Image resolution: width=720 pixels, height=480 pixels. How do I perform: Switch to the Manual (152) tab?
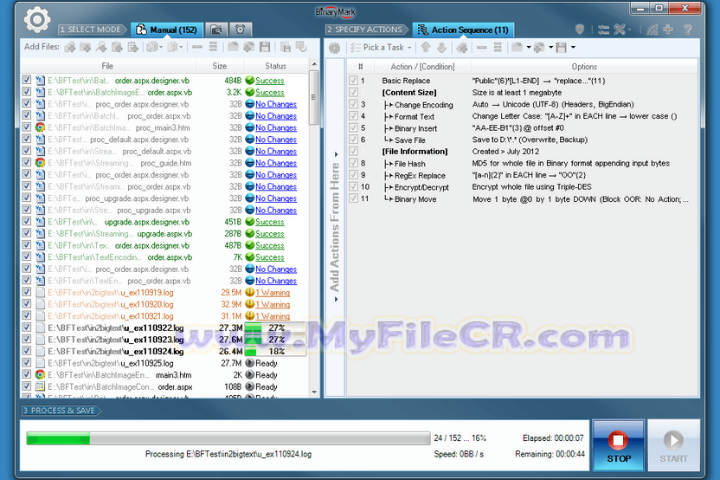[x=167, y=30]
